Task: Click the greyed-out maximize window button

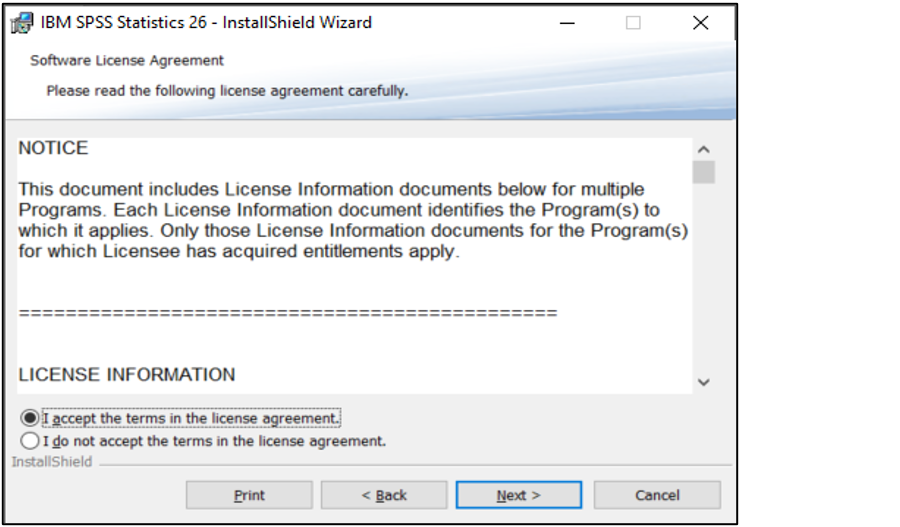Action: (633, 23)
